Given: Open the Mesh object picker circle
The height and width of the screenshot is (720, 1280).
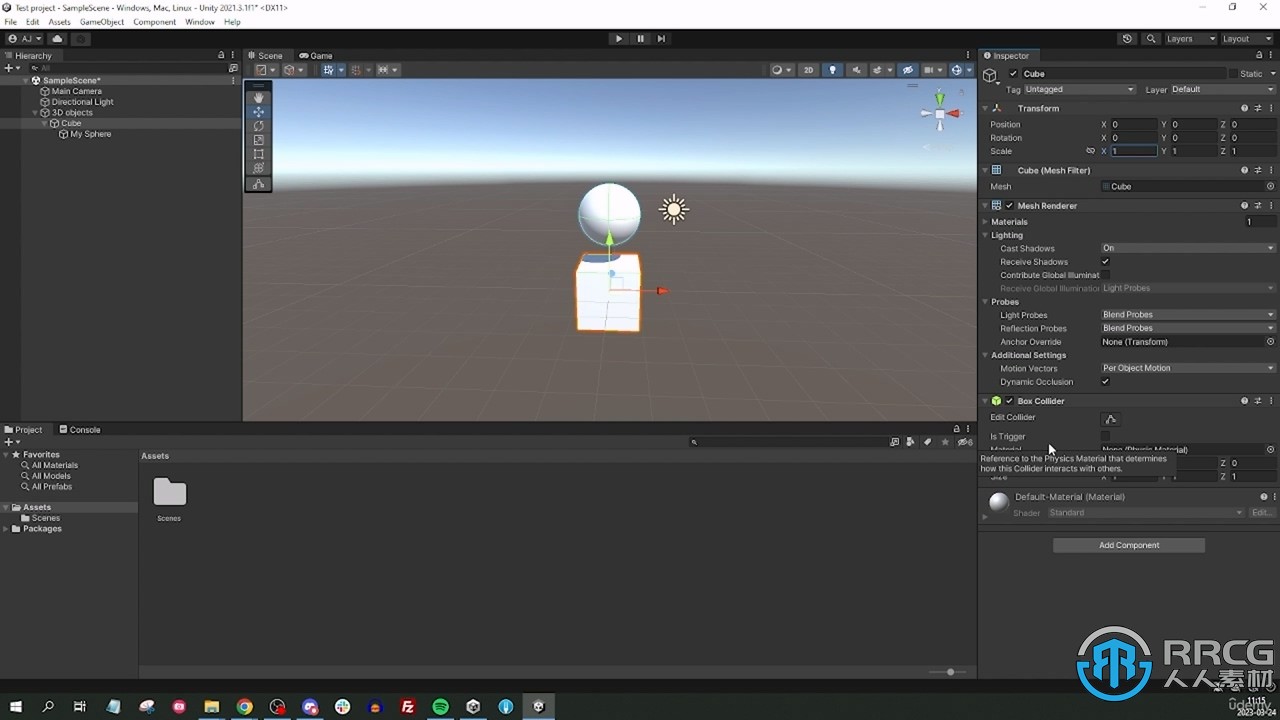Looking at the screenshot, I should point(1270,186).
